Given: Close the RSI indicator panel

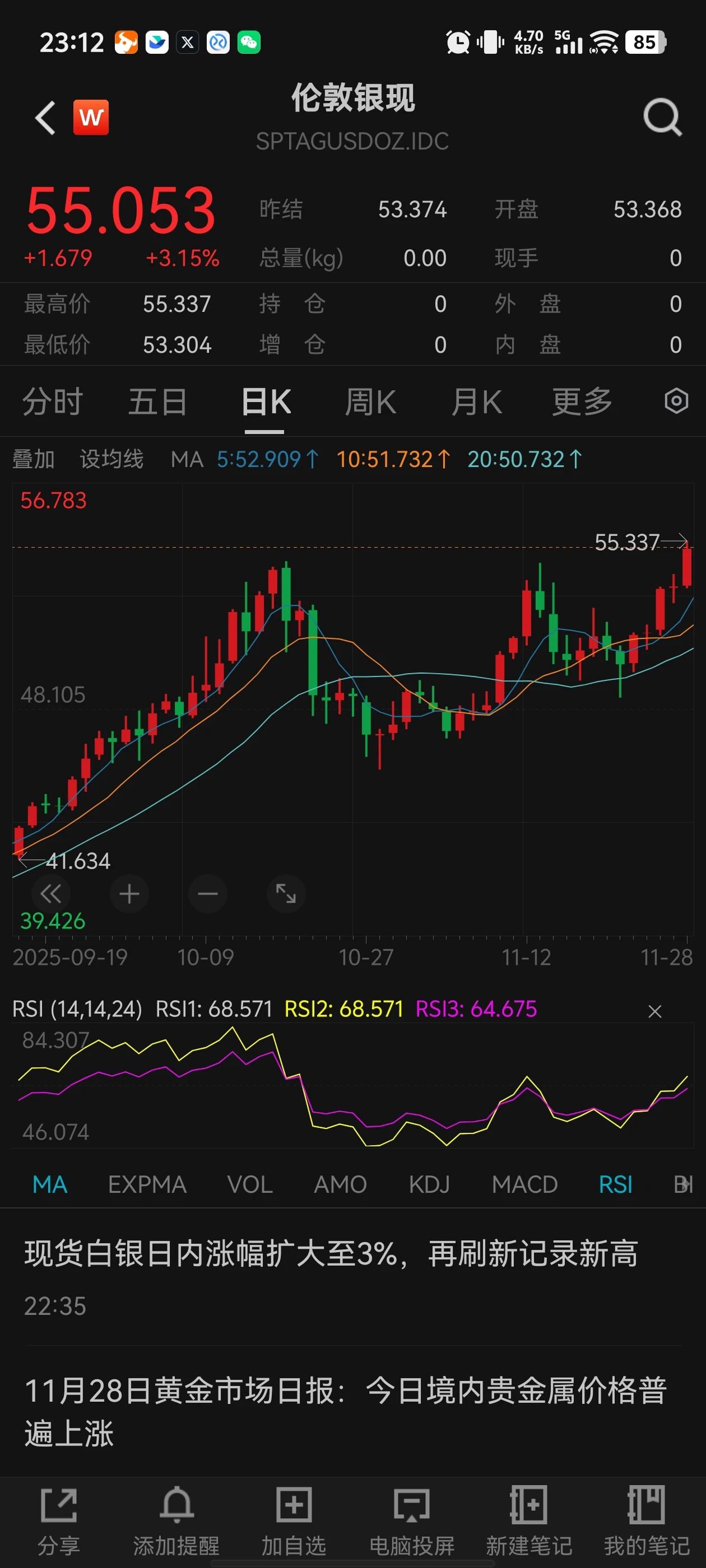Looking at the screenshot, I should click(x=655, y=1011).
